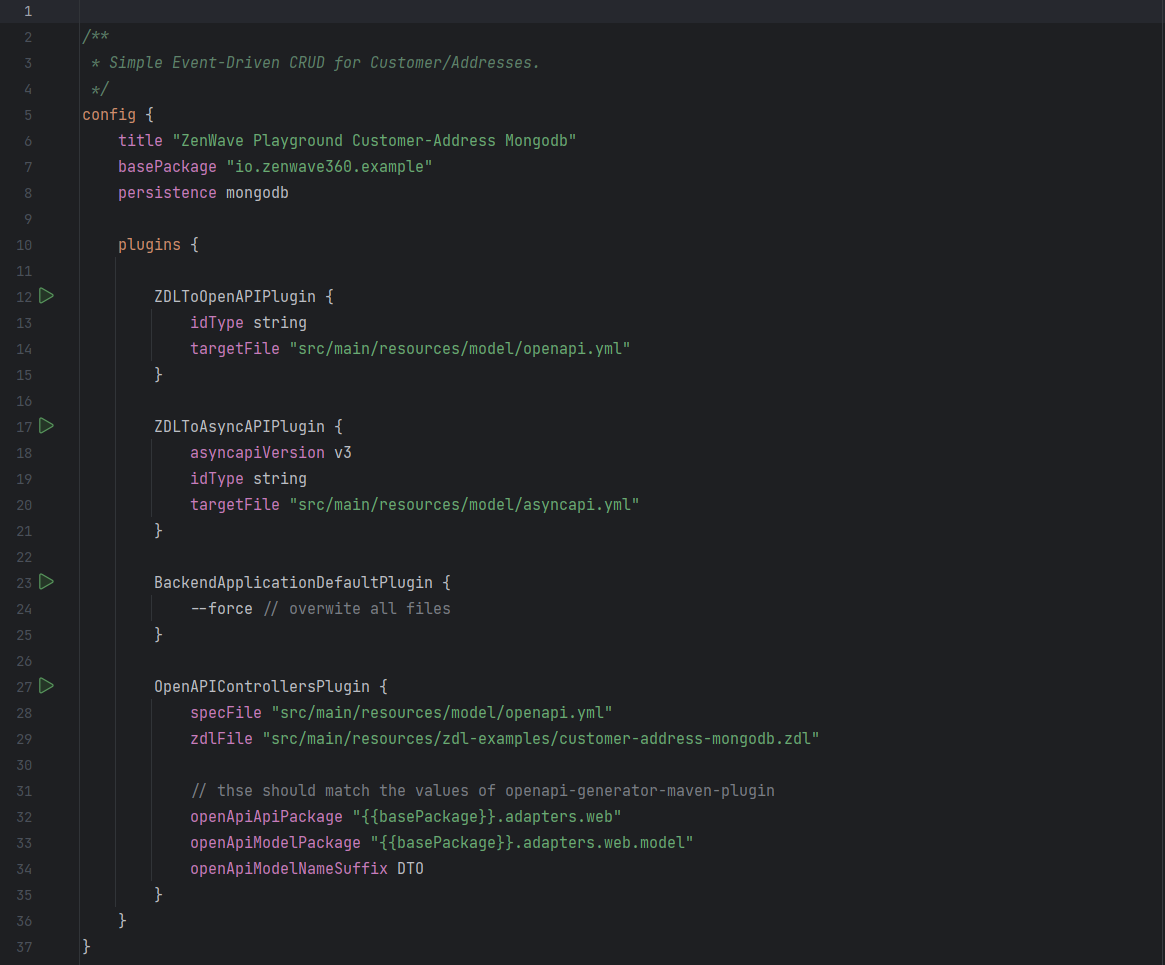The width and height of the screenshot is (1165, 965).
Task: Click the specFile openapi.yml path on line 28
Action: pos(442,712)
